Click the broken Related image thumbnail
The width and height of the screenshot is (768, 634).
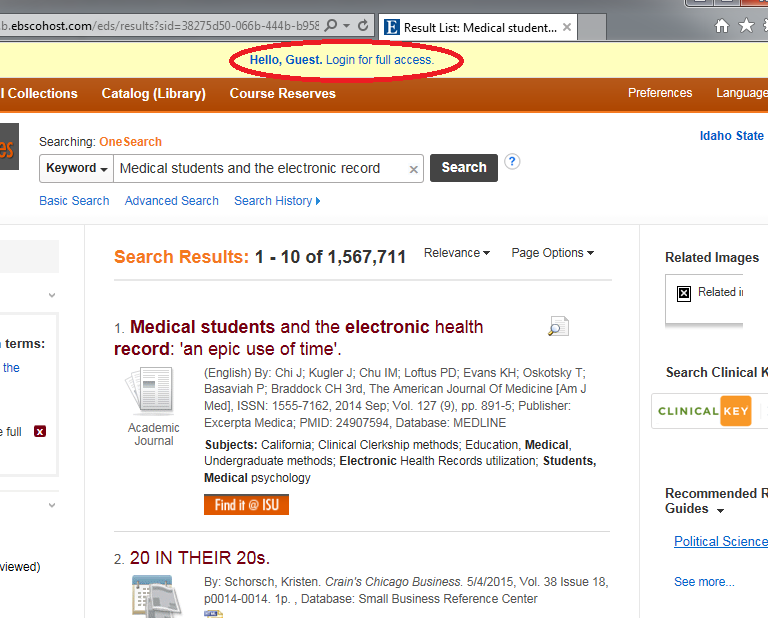coord(684,293)
